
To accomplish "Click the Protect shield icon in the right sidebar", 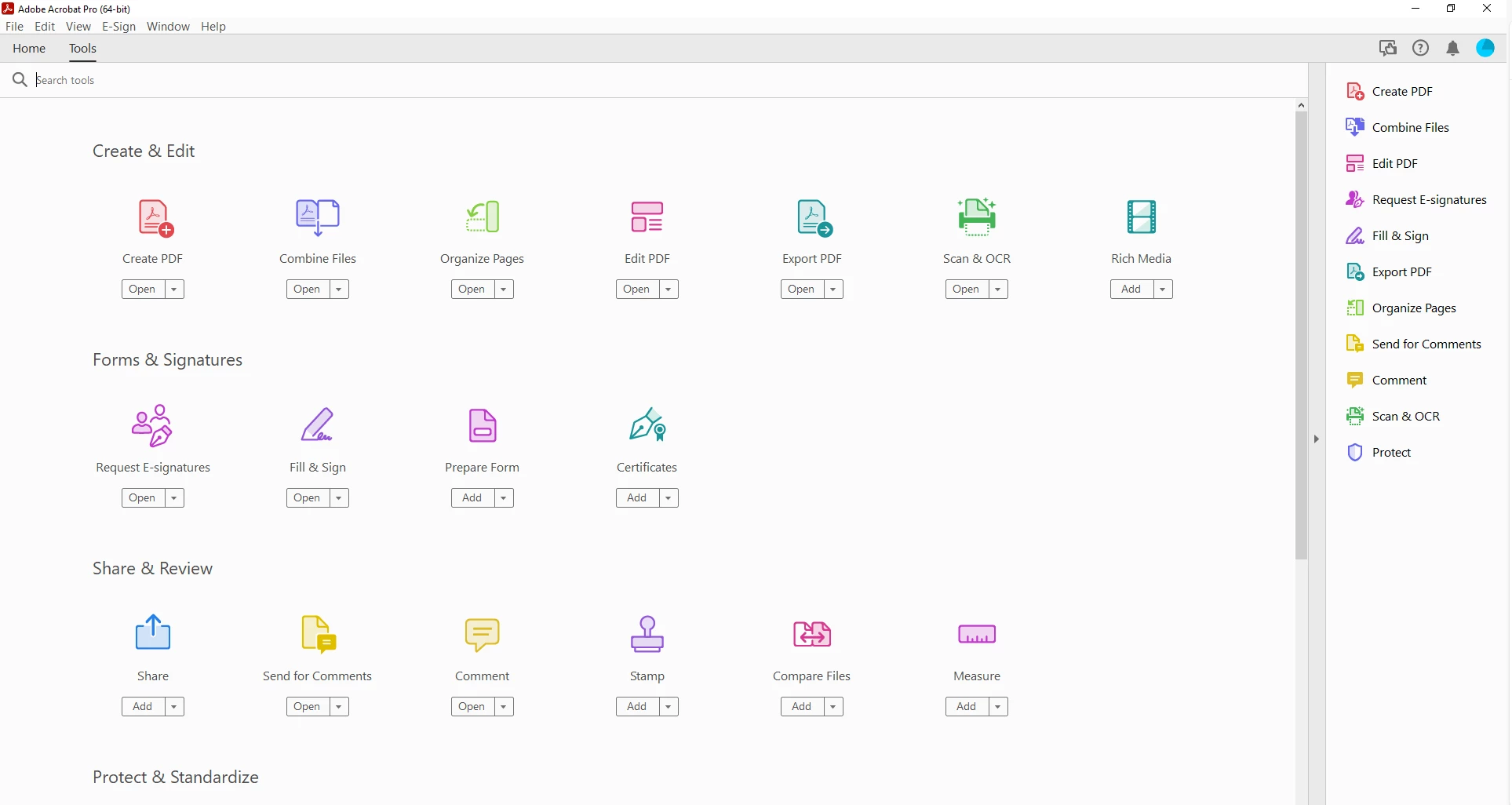I will (x=1355, y=453).
